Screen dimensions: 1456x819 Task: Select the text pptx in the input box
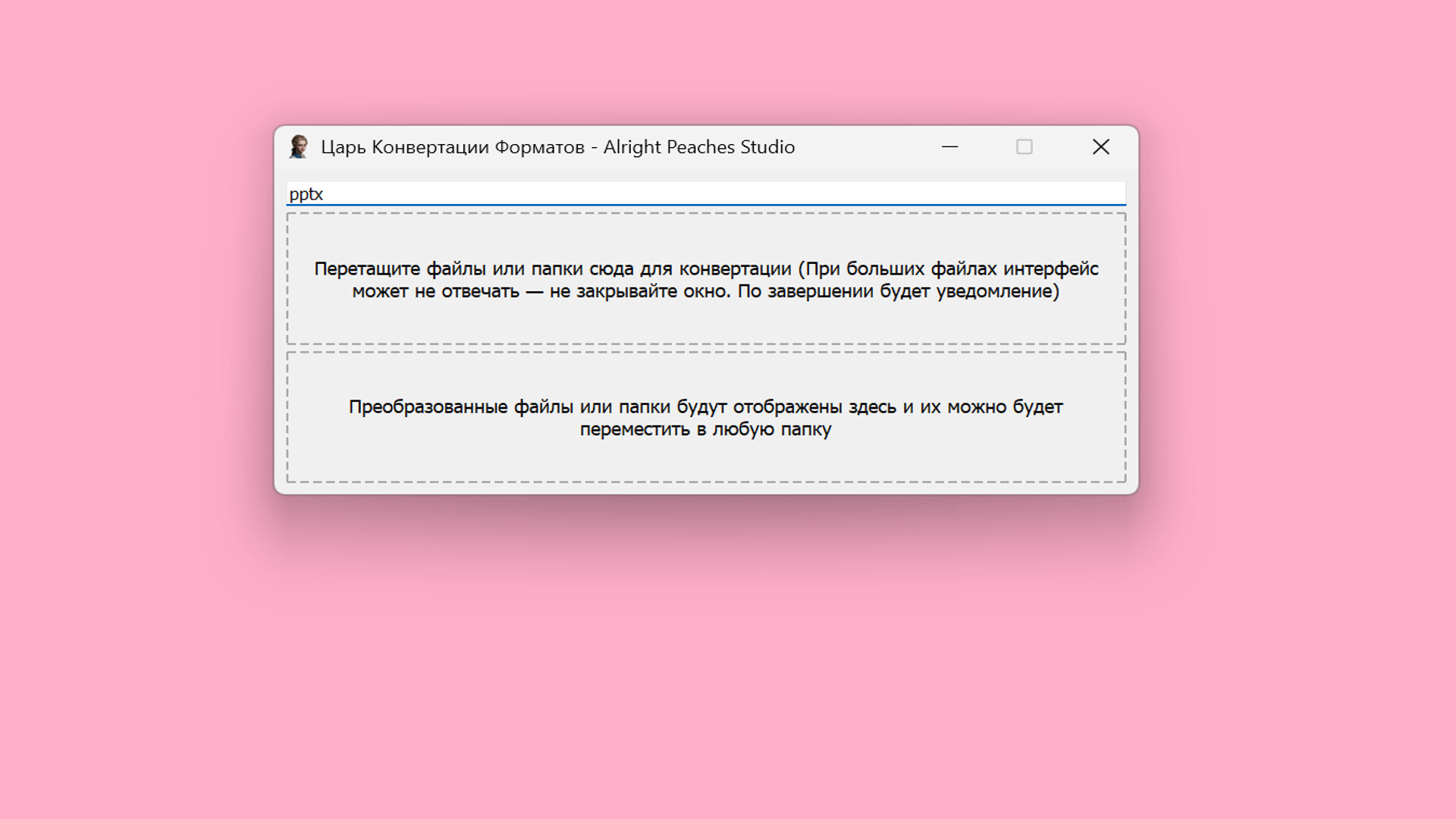[x=306, y=193]
